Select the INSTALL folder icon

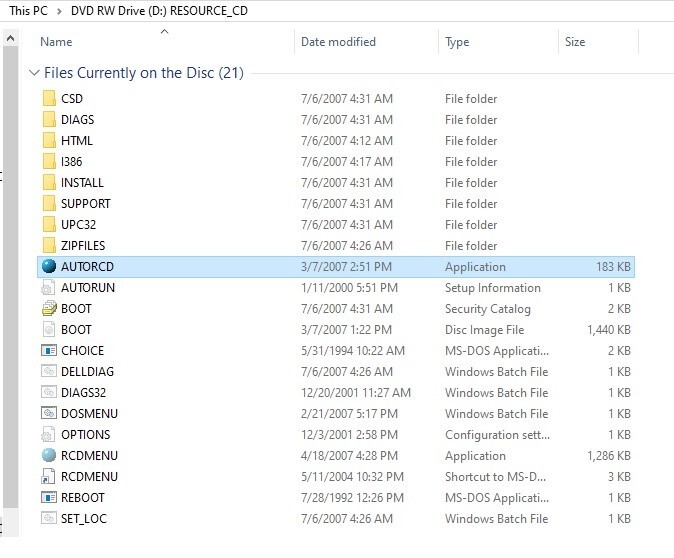[x=49, y=183]
